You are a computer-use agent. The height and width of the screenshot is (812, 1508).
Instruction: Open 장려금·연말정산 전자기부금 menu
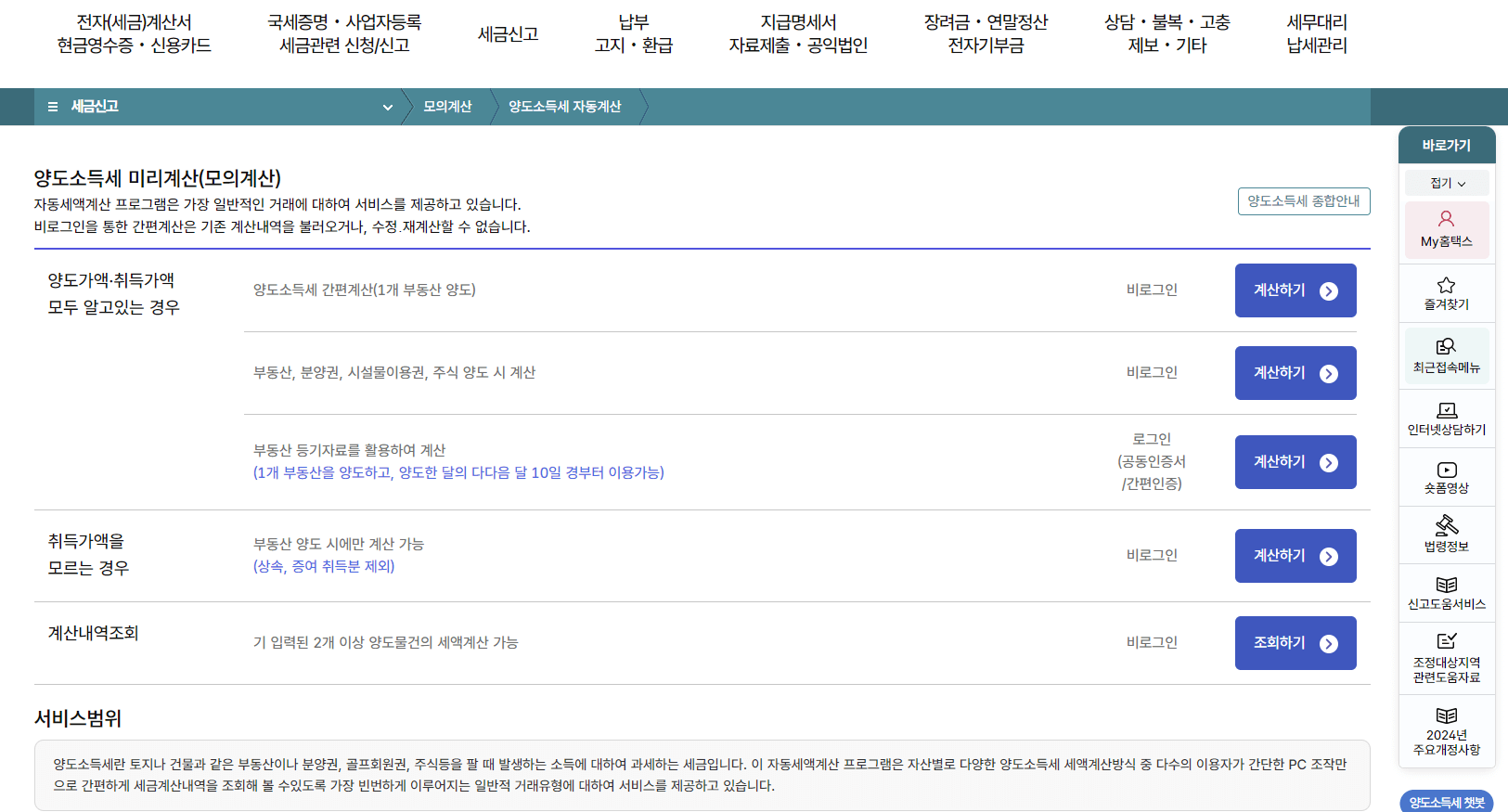986,33
